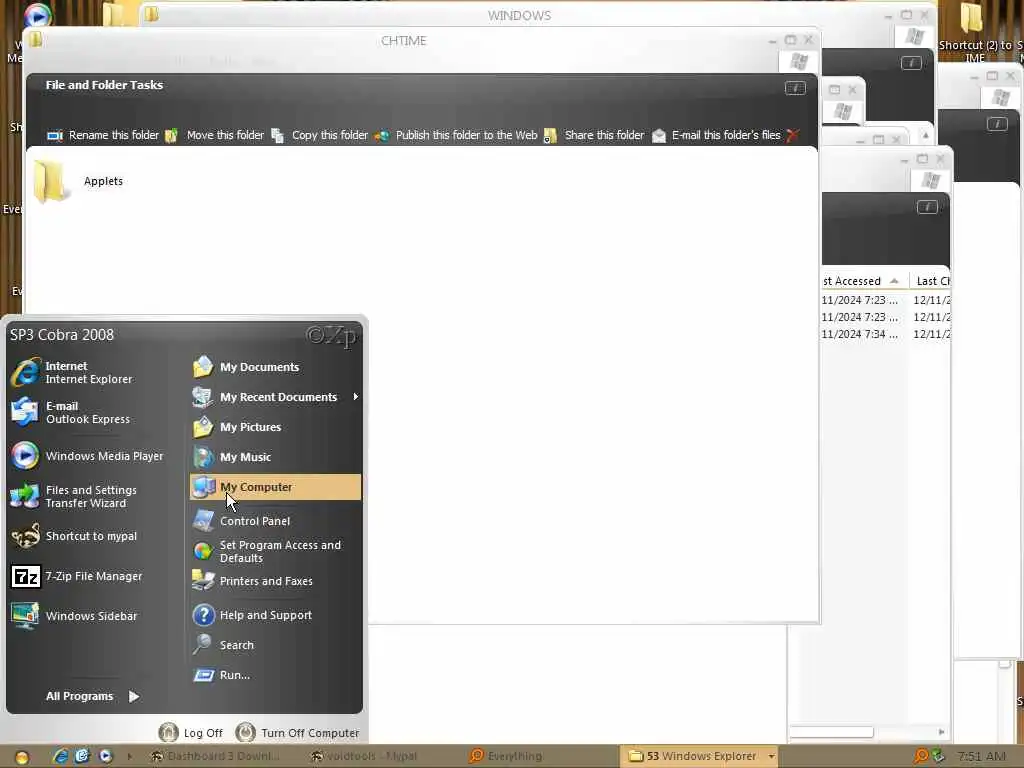Click Copy this folder task

point(319,135)
